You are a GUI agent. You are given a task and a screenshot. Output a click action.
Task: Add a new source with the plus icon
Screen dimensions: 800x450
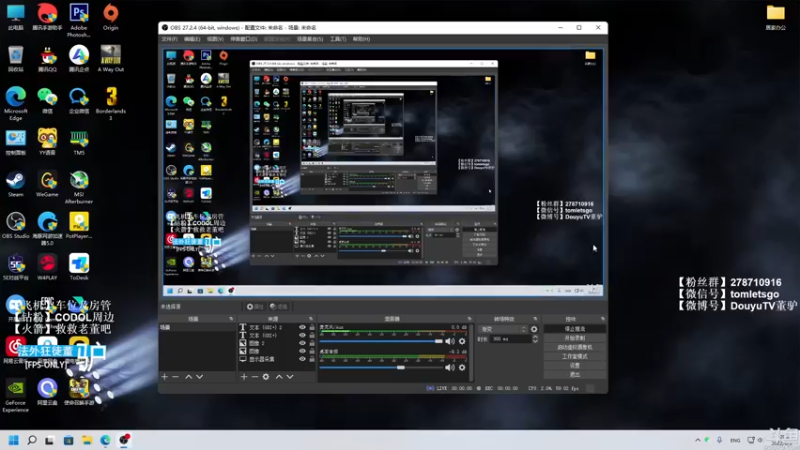[x=244, y=377]
